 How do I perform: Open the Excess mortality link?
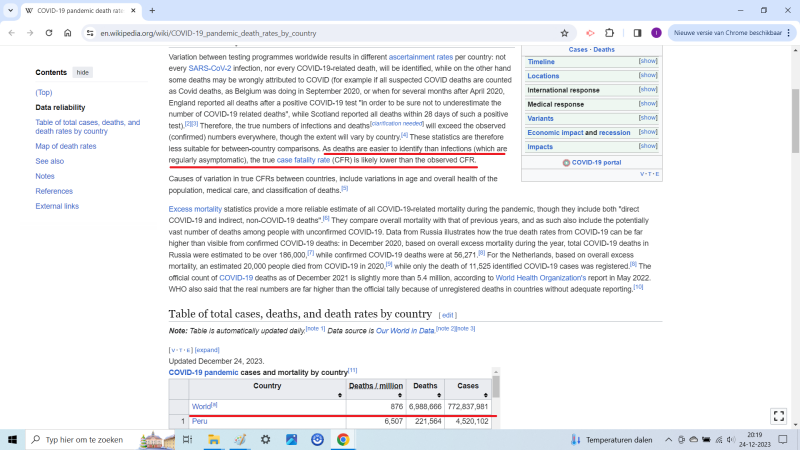coord(194,209)
